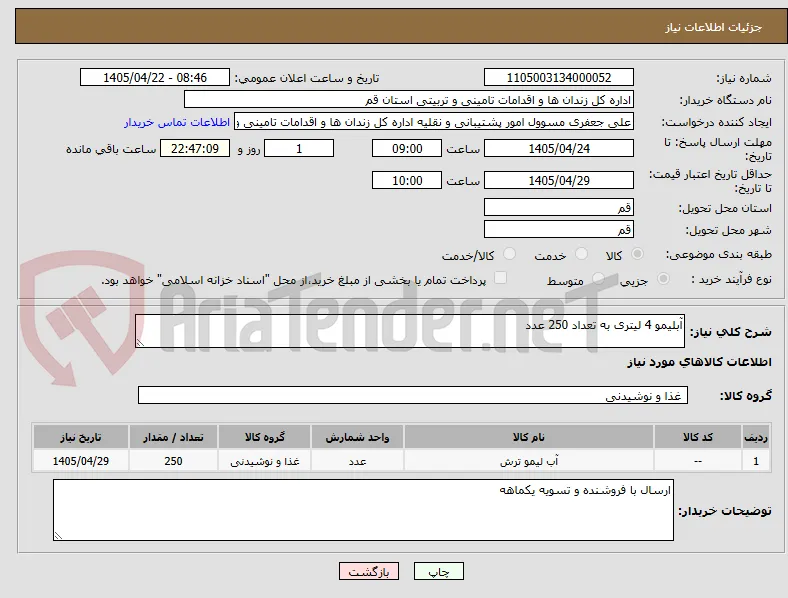Open the اطلاعات تماس خریدار link

click(177, 122)
